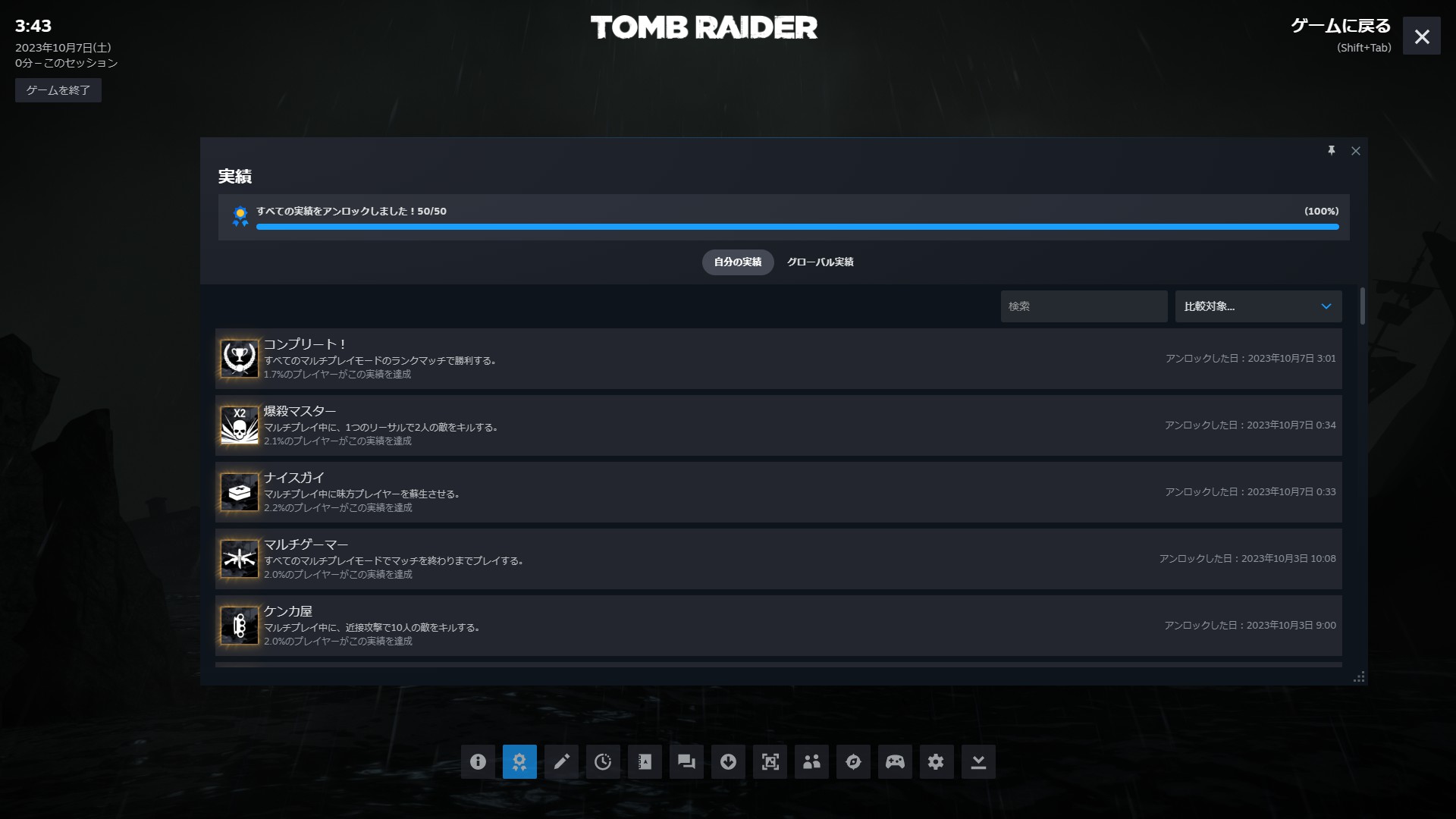Open the friends list people icon
Viewport: 1456px width, 819px height.
(811, 761)
